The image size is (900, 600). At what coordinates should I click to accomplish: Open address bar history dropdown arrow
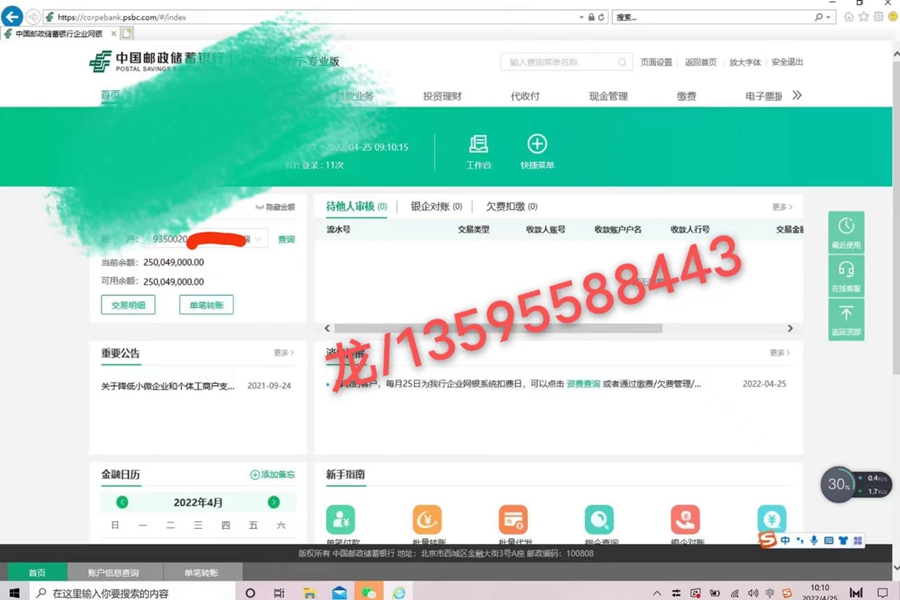pos(581,17)
